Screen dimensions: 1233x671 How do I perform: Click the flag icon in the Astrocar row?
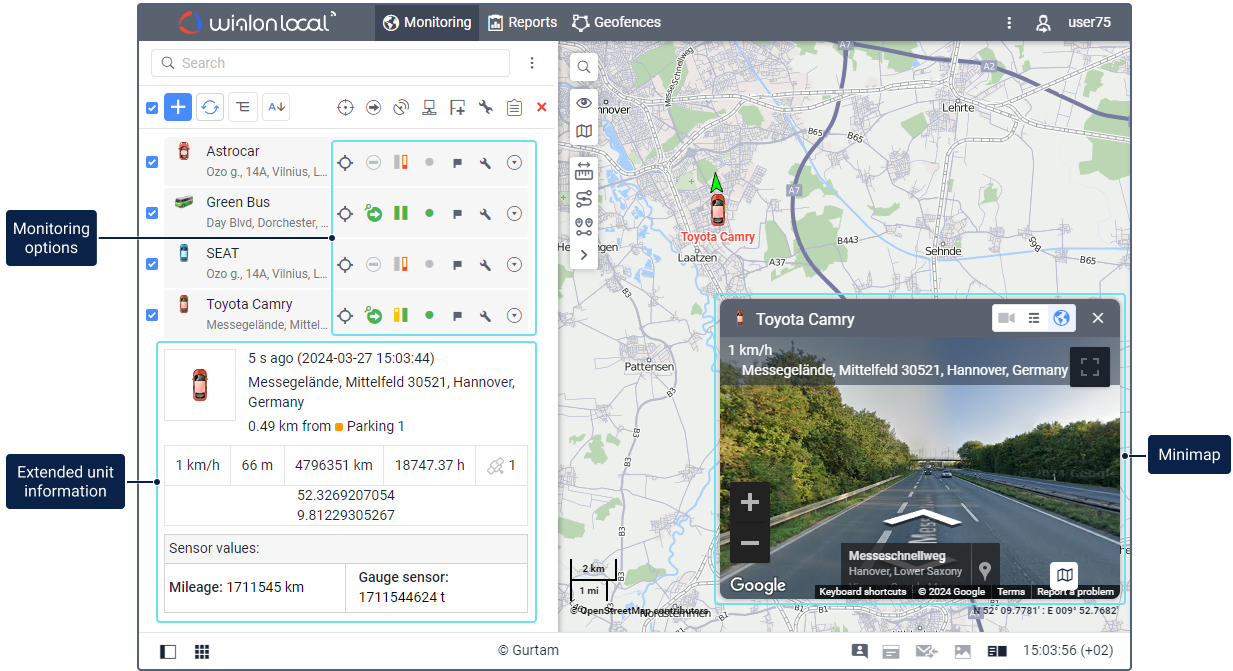(457, 163)
